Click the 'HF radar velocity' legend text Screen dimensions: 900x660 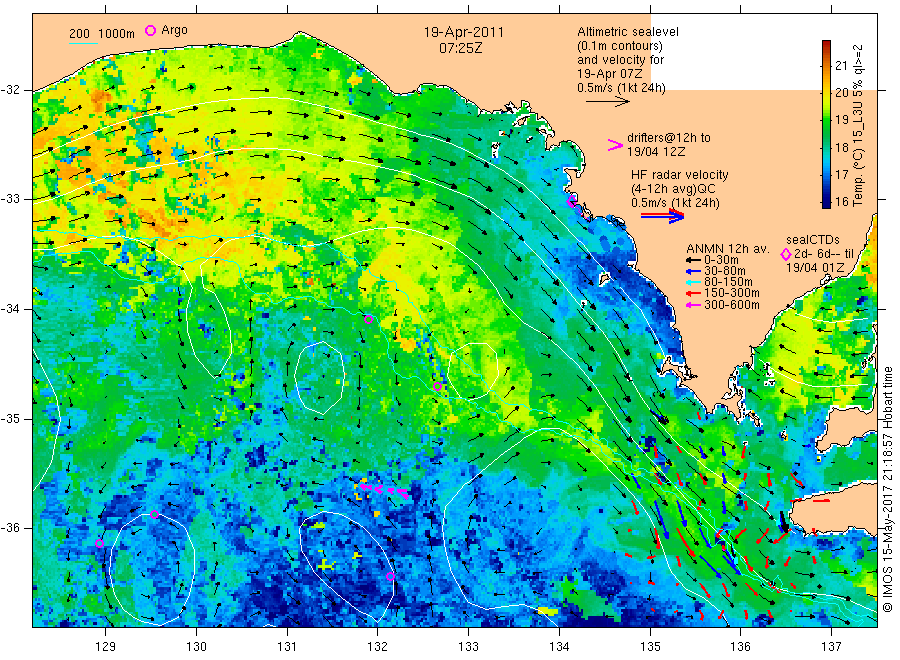tap(680, 175)
